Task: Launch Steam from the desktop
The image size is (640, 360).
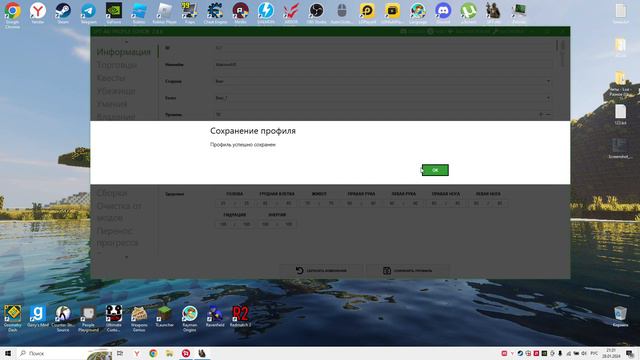Action: [x=63, y=13]
